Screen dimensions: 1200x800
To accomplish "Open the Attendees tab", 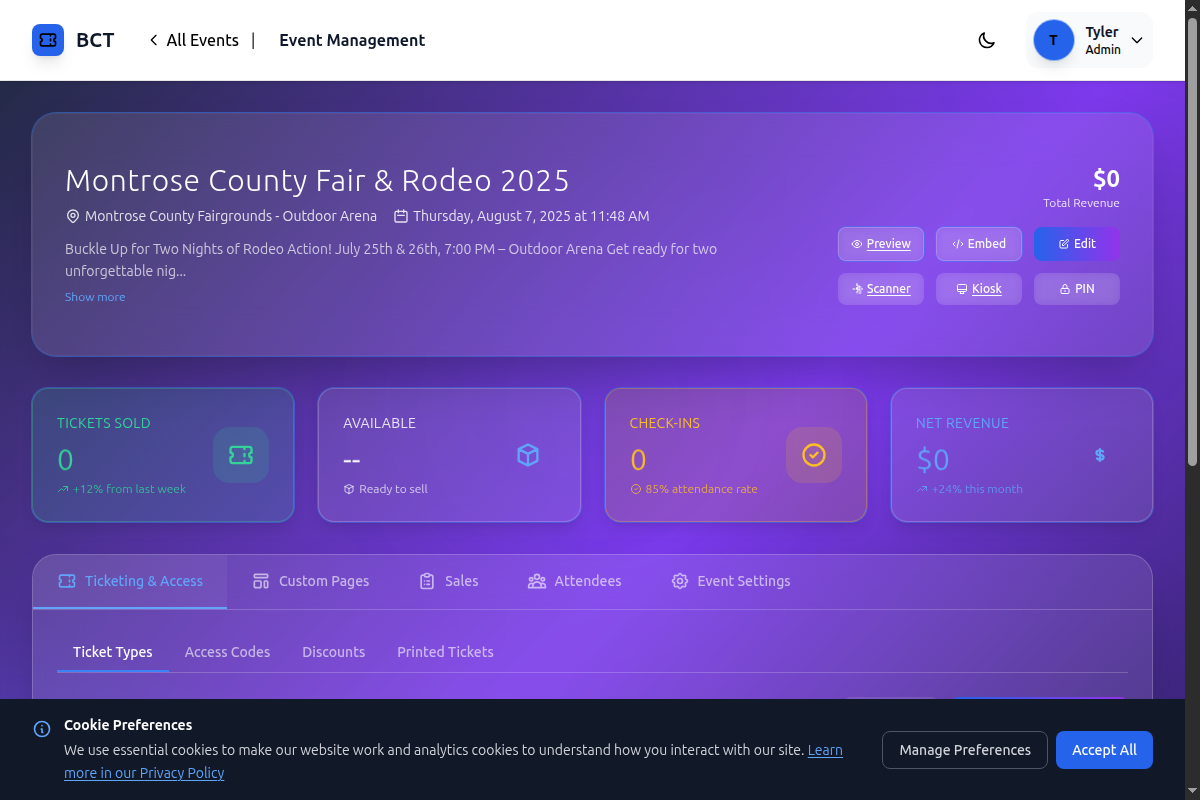I will [x=574, y=581].
